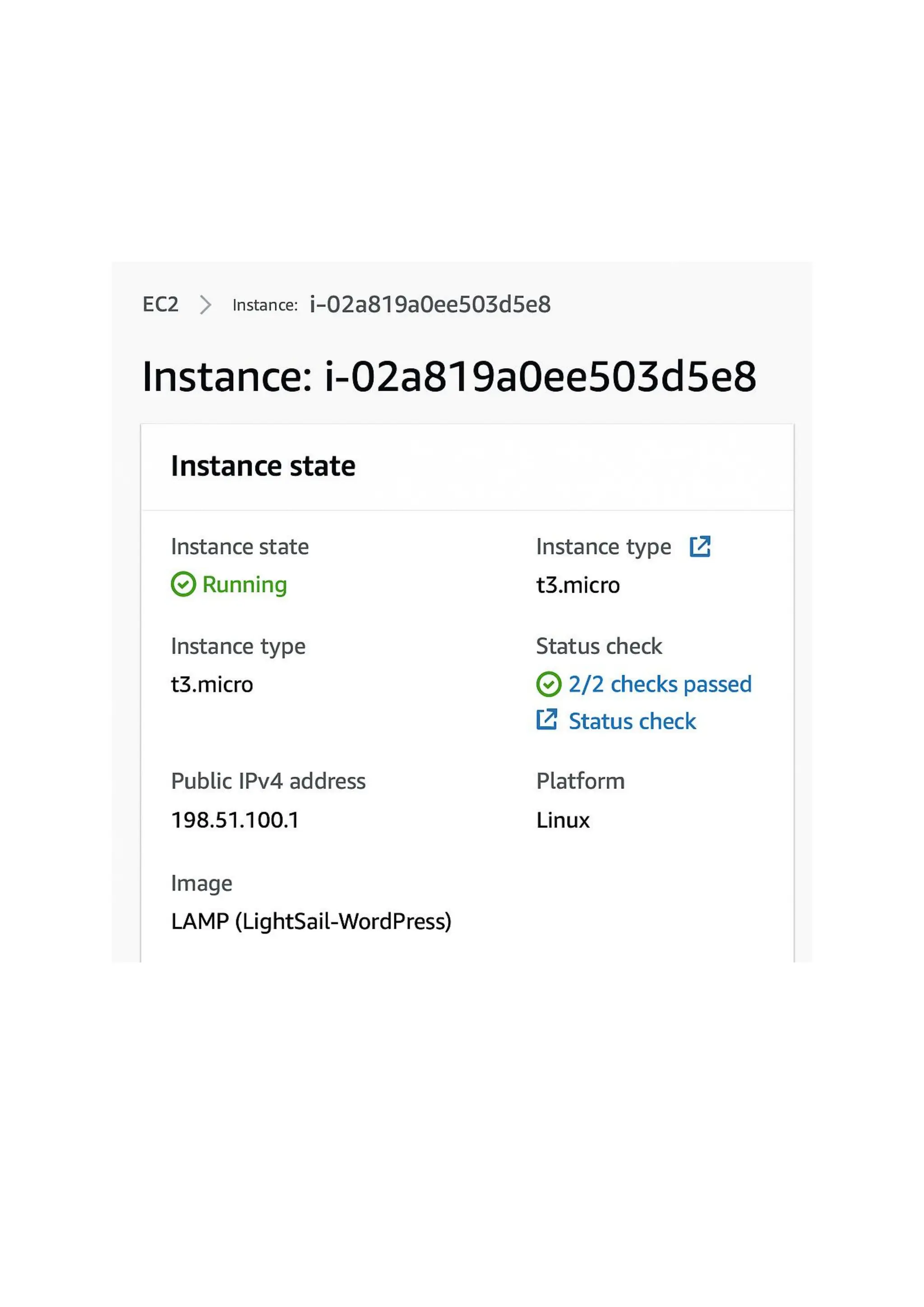The image size is (924, 1307).
Task: Click external link icon before blue Status check
Action: pyautogui.click(x=547, y=719)
